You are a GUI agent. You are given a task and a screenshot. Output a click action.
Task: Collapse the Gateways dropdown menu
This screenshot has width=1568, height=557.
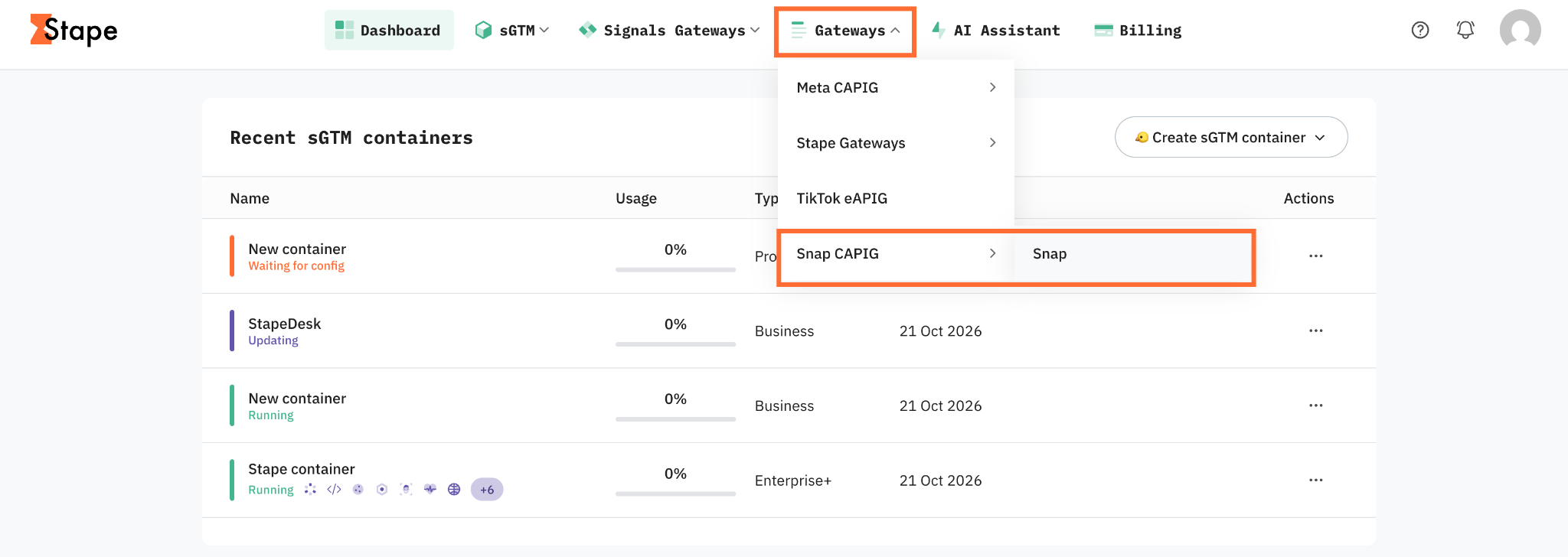pyautogui.click(x=845, y=31)
